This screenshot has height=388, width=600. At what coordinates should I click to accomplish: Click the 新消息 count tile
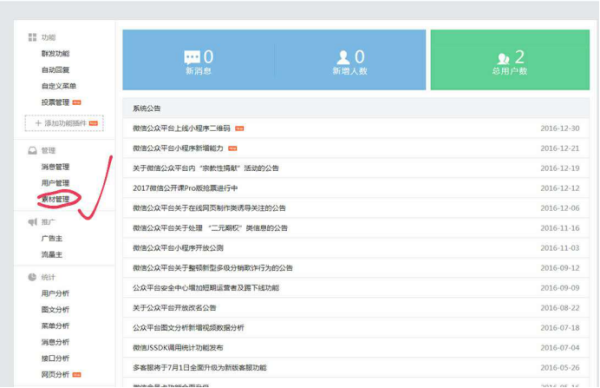coord(198,60)
